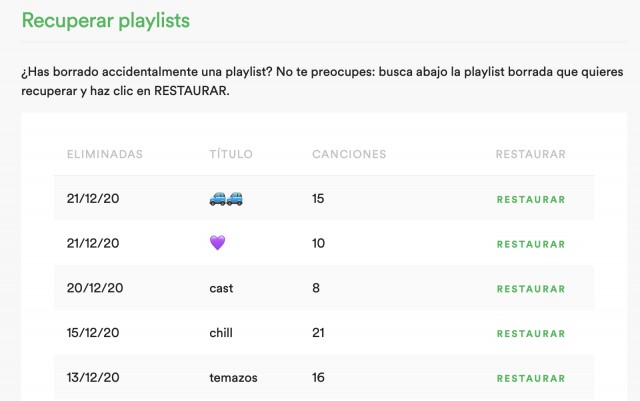
Task: Select the 15/12/20 deletion date
Action: coord(95,333)
